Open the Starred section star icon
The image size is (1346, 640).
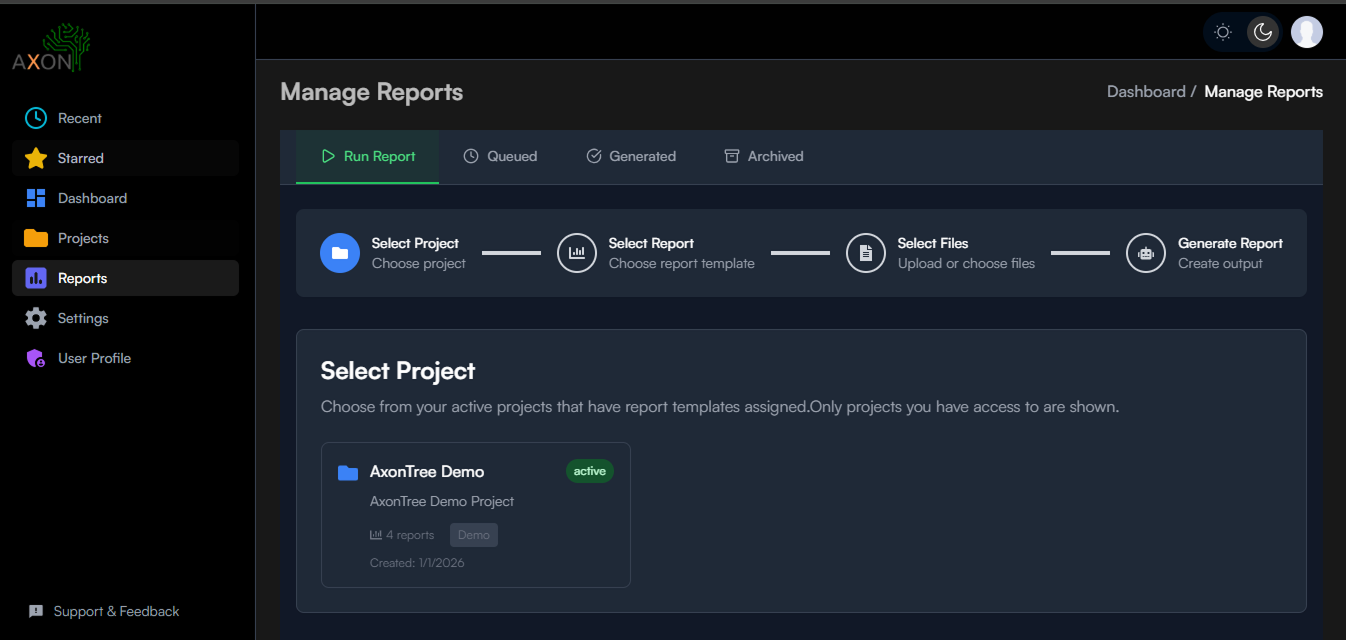pyautogui.click(x=36, y=158)
